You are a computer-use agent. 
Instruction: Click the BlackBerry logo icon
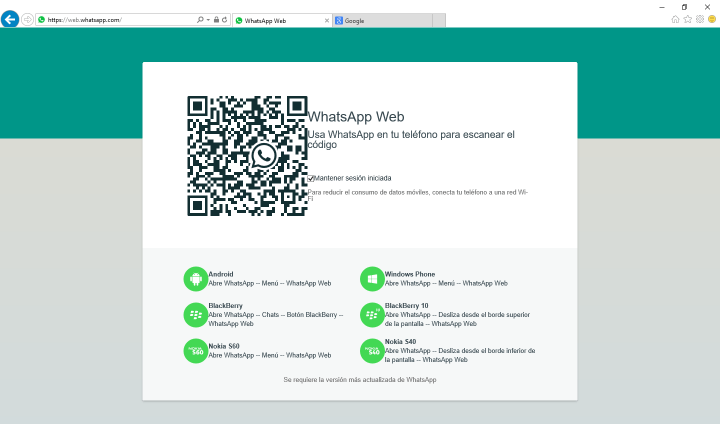pyautogui.click(x=196, y=315)
